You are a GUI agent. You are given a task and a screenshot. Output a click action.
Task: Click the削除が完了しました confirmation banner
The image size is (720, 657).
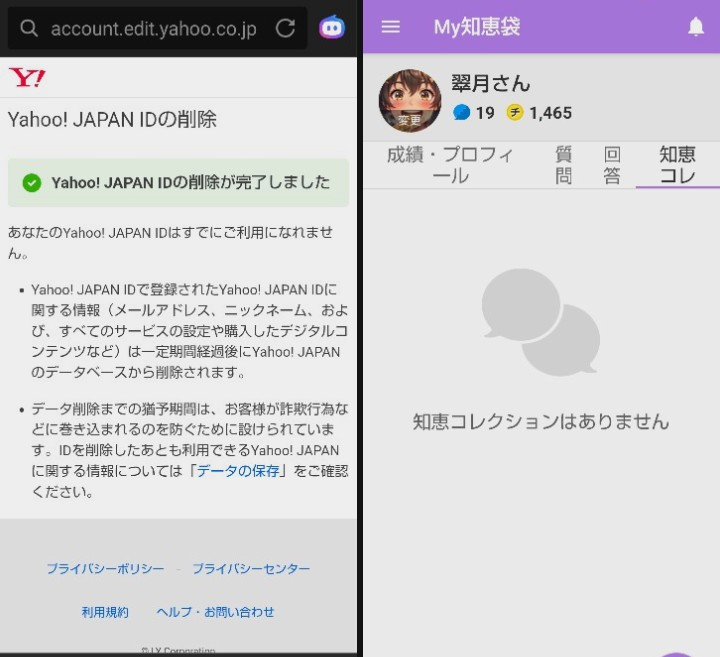pyautogui.click(x=178, y=183)
